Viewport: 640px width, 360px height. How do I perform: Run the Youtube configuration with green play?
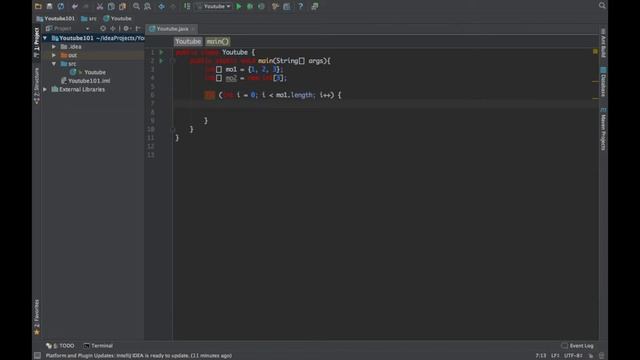239,6
